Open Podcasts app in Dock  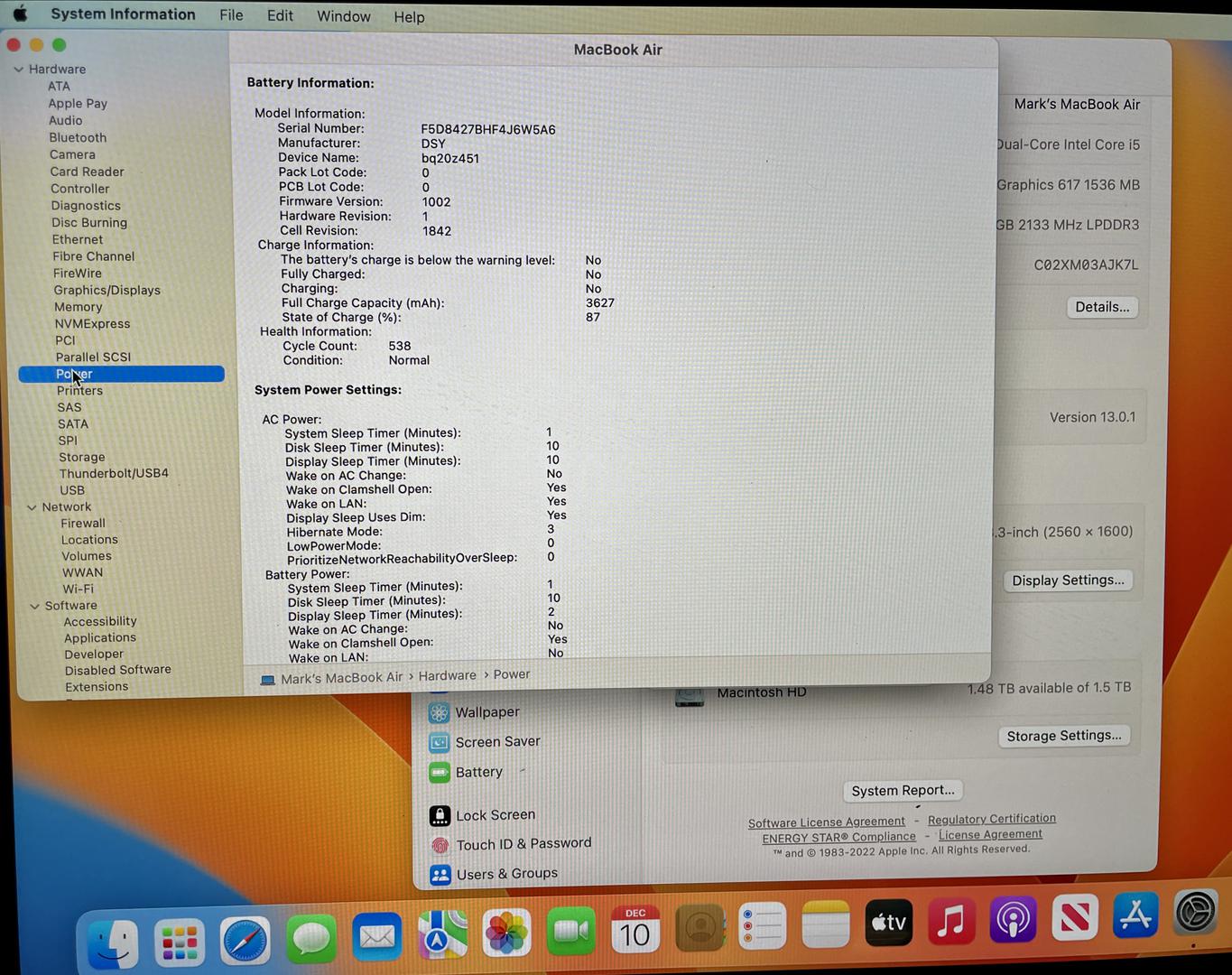pos(1013,919)
